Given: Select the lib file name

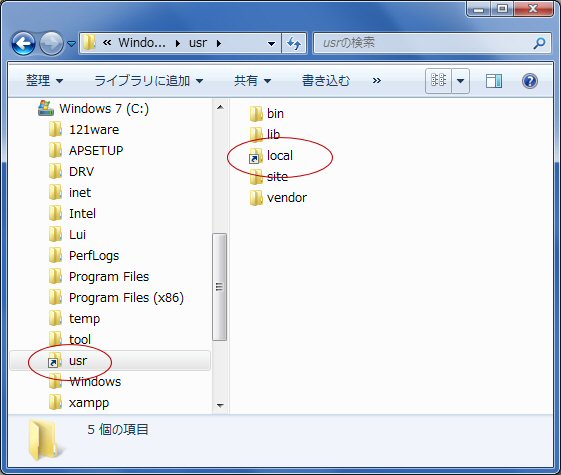Looking at the screenshot, I should pos(274,134).
